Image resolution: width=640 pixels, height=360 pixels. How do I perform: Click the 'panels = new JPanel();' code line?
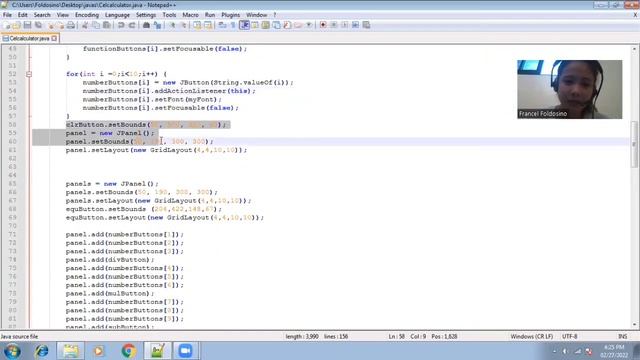click(112, 184)
